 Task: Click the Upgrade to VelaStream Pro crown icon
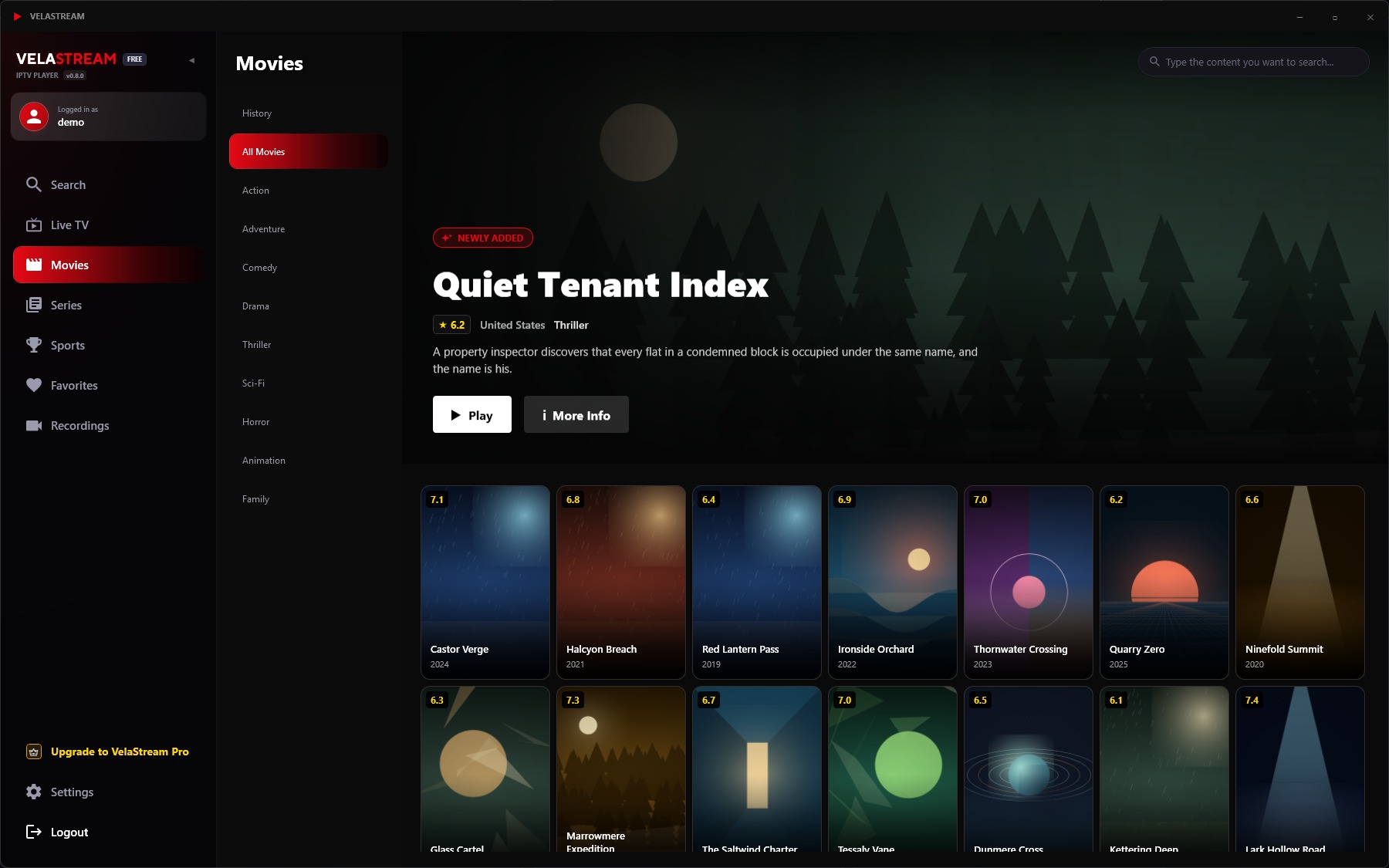(x=34, y=751)
